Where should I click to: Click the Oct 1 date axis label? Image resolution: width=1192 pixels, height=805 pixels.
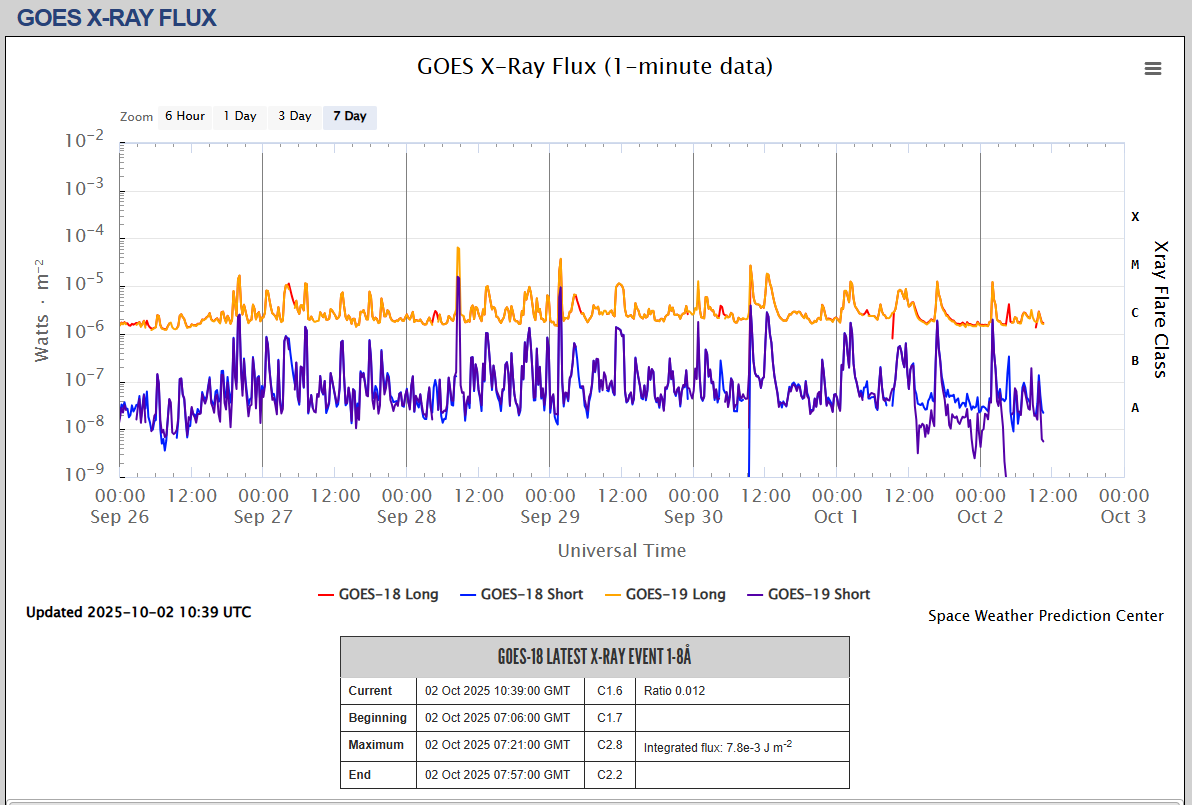point(836,517)
